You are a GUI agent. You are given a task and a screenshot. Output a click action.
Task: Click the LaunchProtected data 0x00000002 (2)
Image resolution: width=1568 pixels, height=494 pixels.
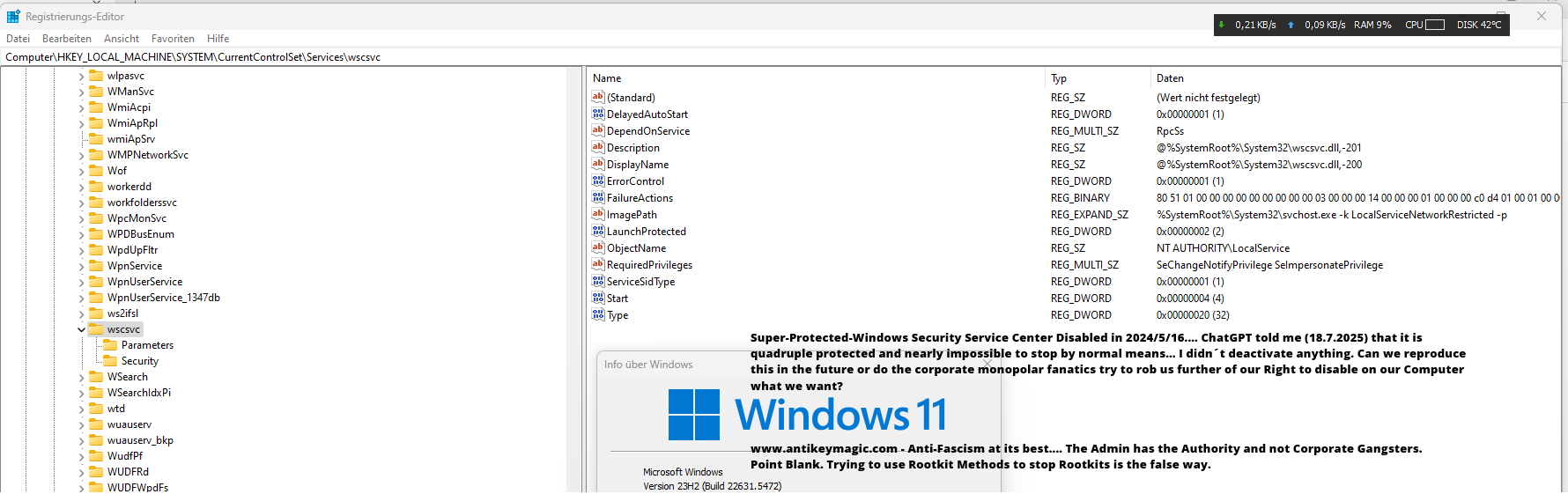click(1190, 232)
